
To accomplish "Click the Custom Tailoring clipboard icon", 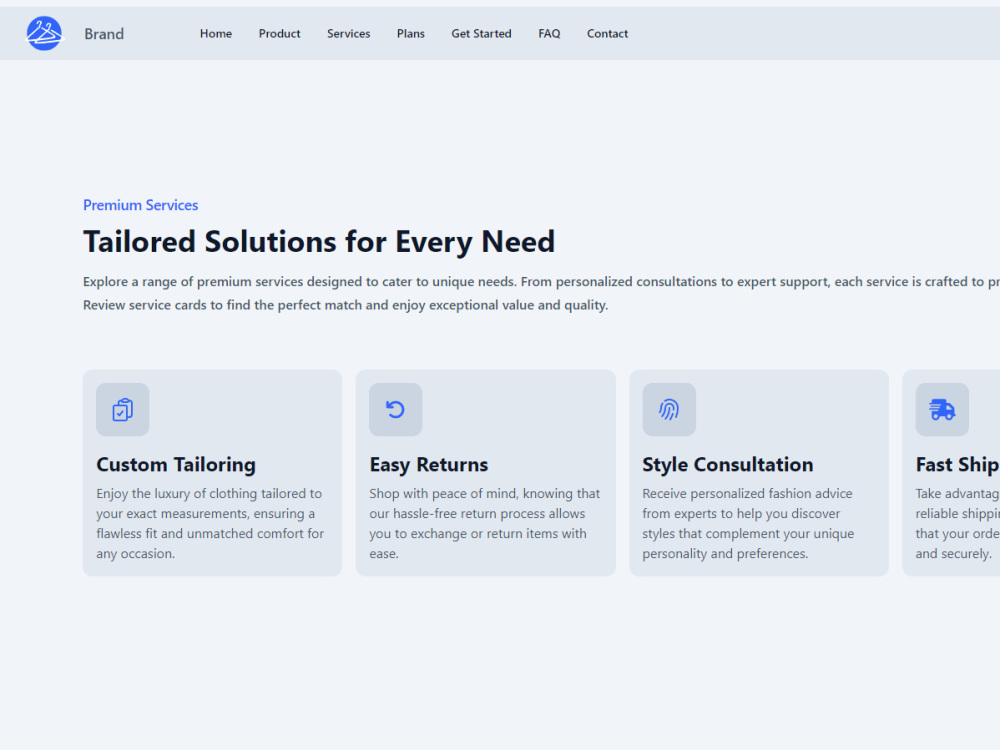I will coord(122,409).
